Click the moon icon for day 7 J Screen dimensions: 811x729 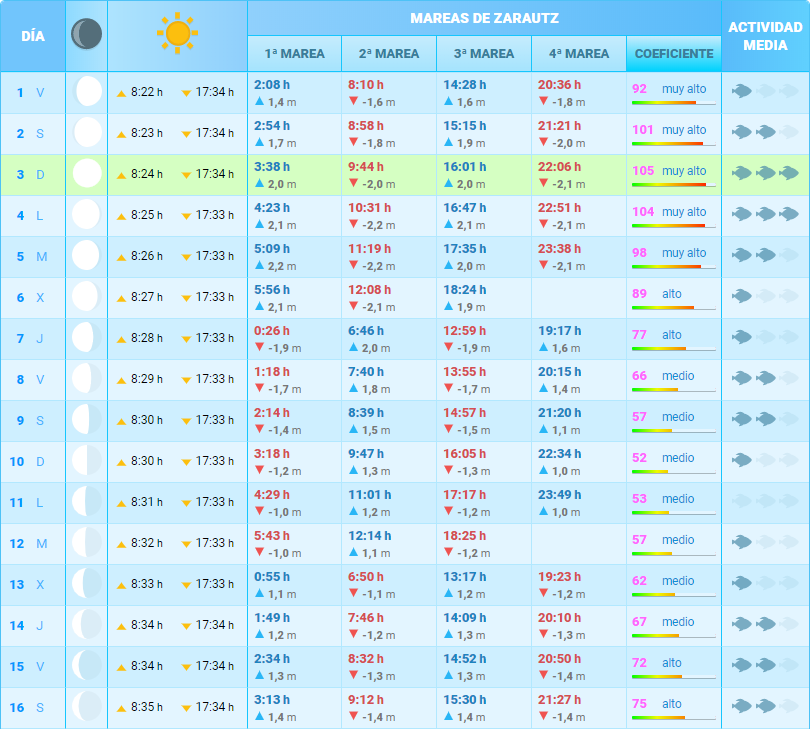pyautogui.click(x=87, y=337)
